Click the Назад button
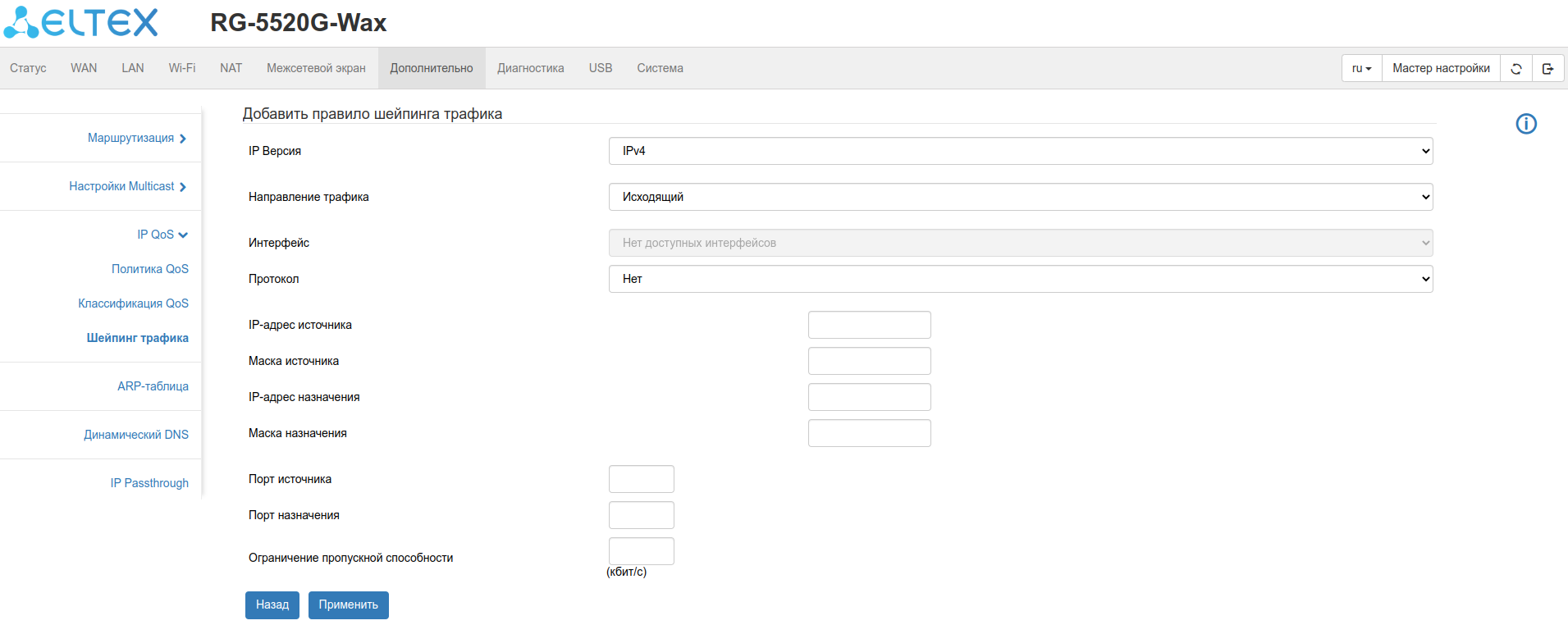This screenshot has height=625, width=1568. [x=272, y=604]
